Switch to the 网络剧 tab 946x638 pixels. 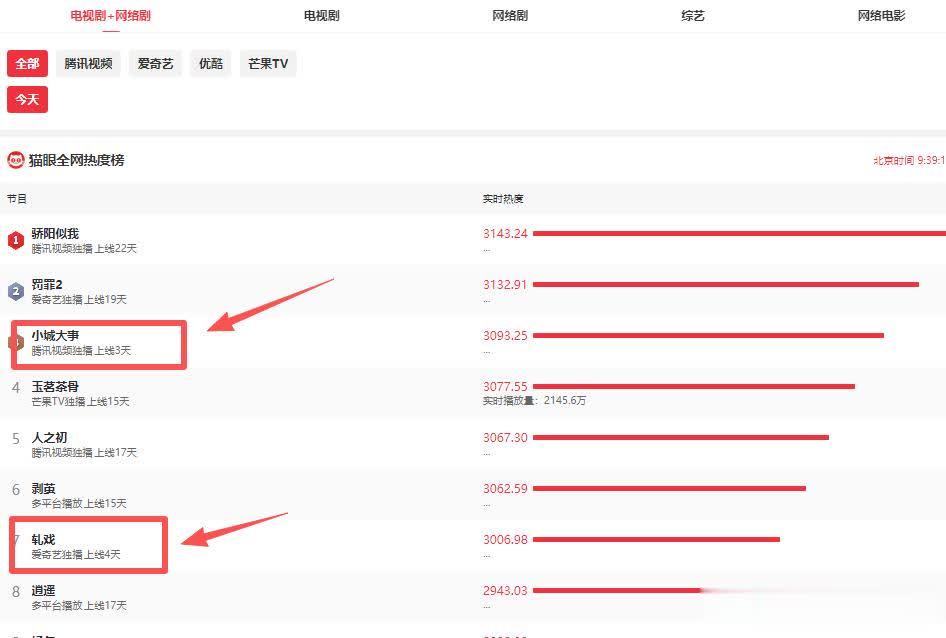pyautogui.click(x=510, y=16)
